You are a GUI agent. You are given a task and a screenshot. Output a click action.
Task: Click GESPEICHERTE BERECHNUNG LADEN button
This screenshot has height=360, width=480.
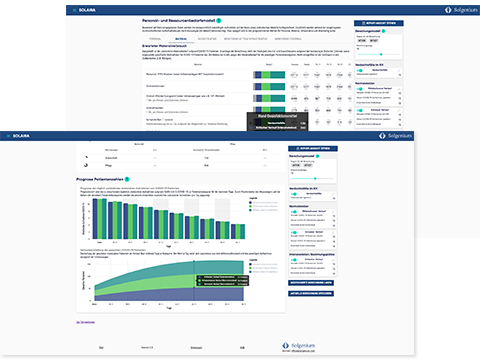(311, 283)
